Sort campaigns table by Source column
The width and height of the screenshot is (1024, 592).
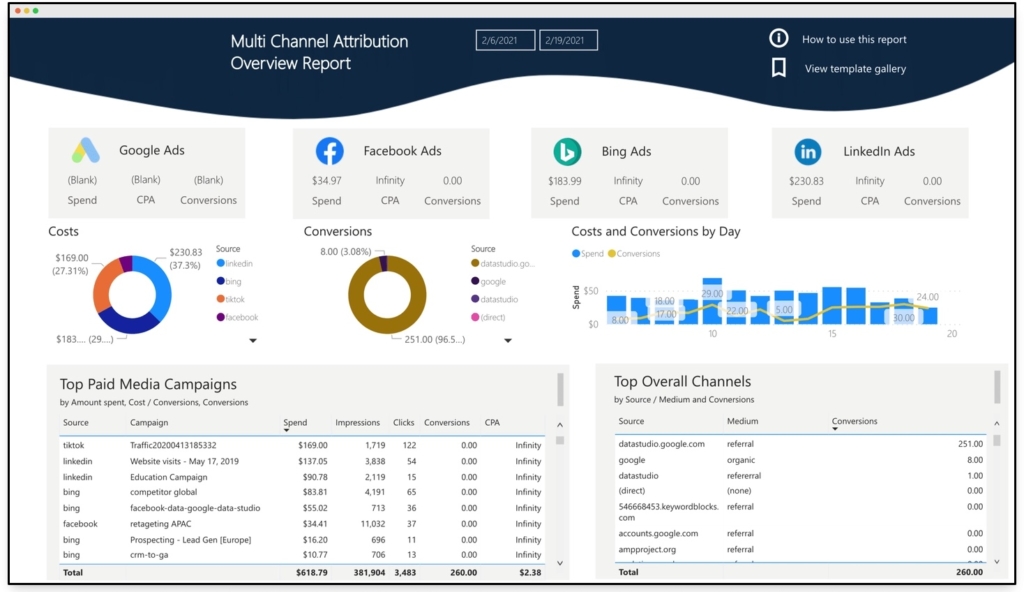click(x=76, y=423)
